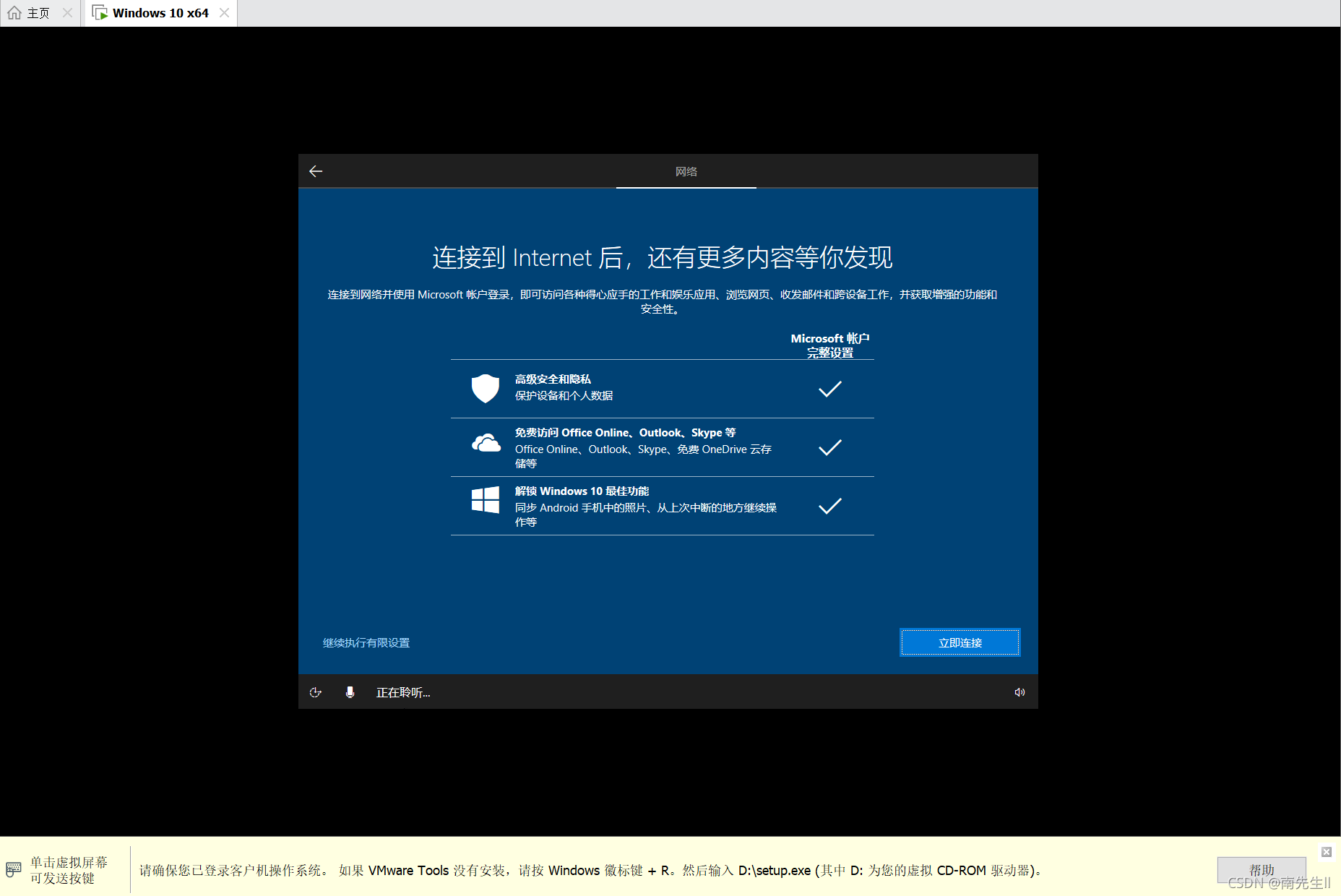The image size is (1341, 896).
Task: Click the heading 连接到 Internet 后
Action: pyautogui.click(x=663, y=257)
